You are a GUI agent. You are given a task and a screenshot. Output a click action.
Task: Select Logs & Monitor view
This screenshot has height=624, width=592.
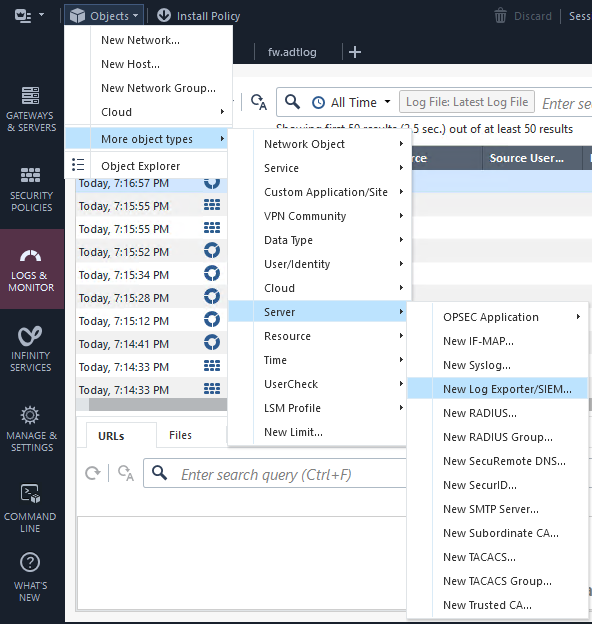31,270
